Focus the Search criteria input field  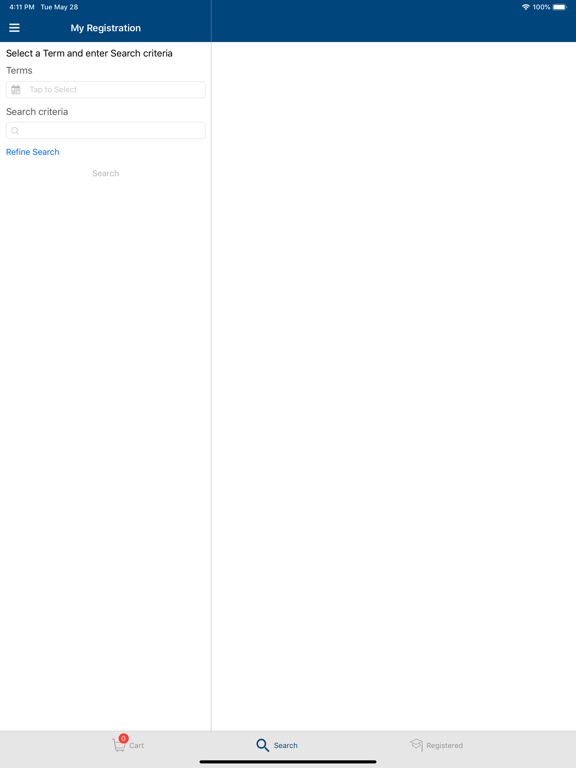[106, 130]
